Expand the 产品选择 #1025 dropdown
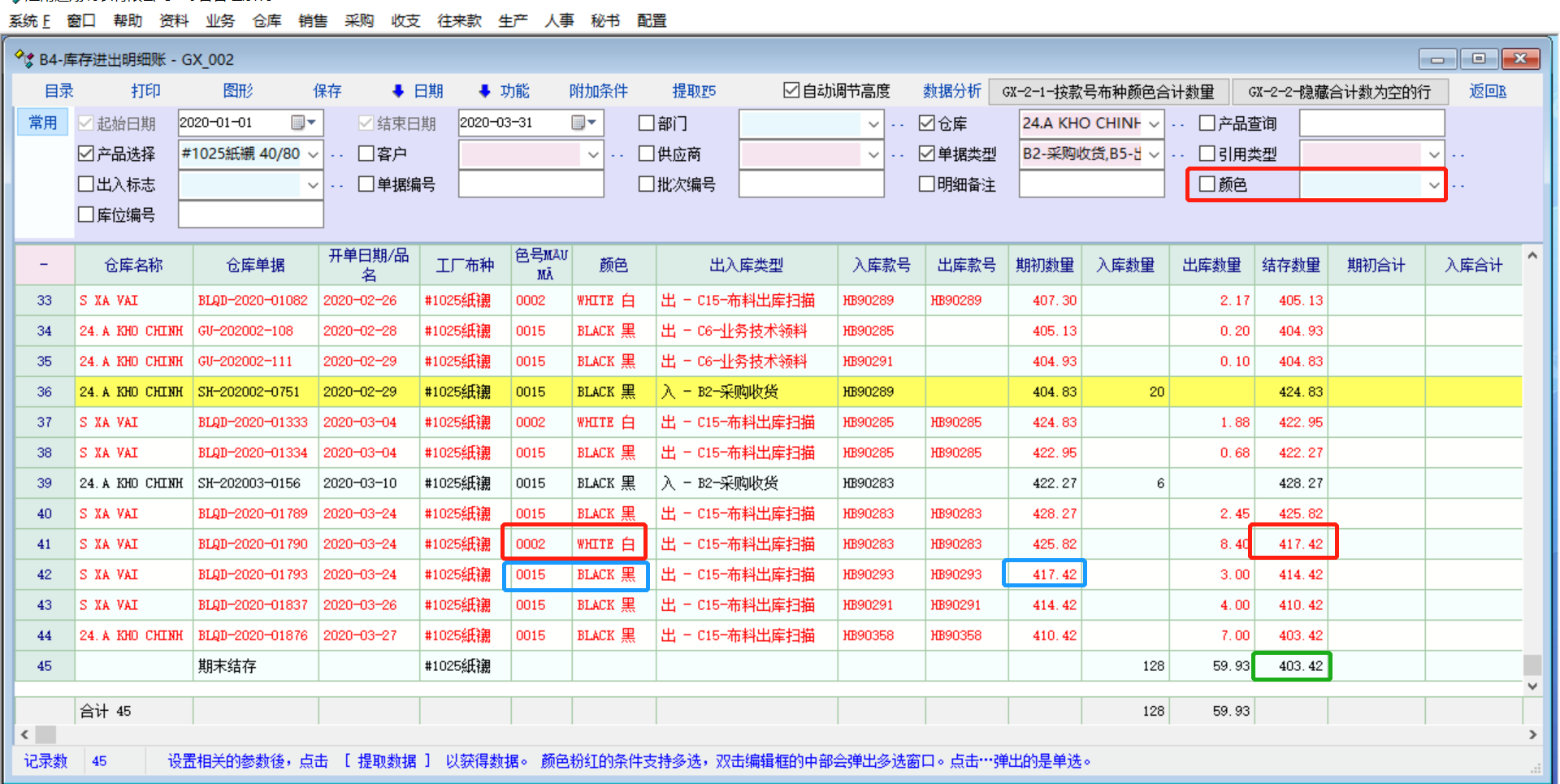Screen dimensions: 1560x784 click(x=313, y=154)
